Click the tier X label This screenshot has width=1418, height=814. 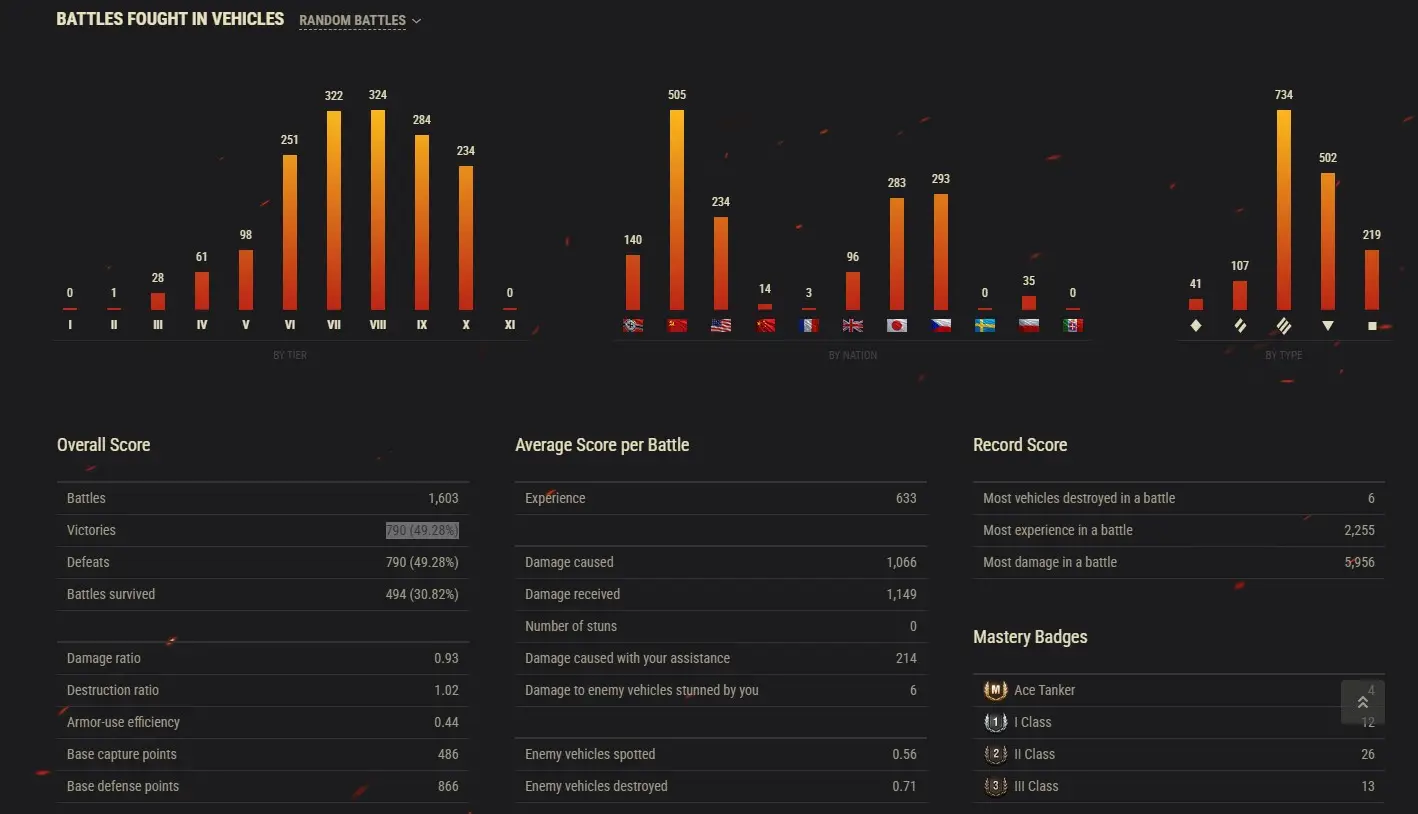466,325
